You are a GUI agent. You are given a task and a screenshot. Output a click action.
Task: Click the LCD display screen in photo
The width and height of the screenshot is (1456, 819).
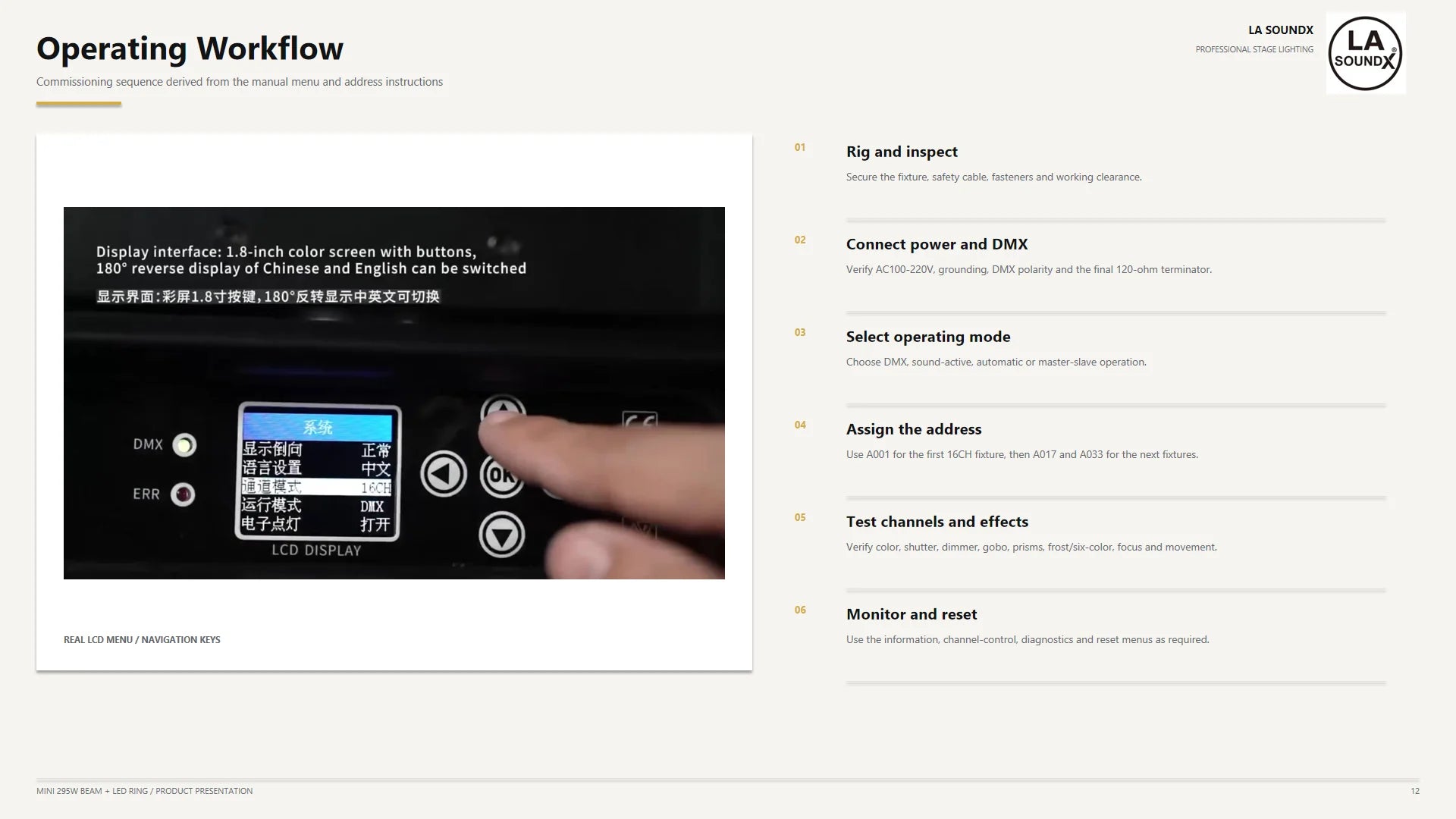[x=318, y=472]
